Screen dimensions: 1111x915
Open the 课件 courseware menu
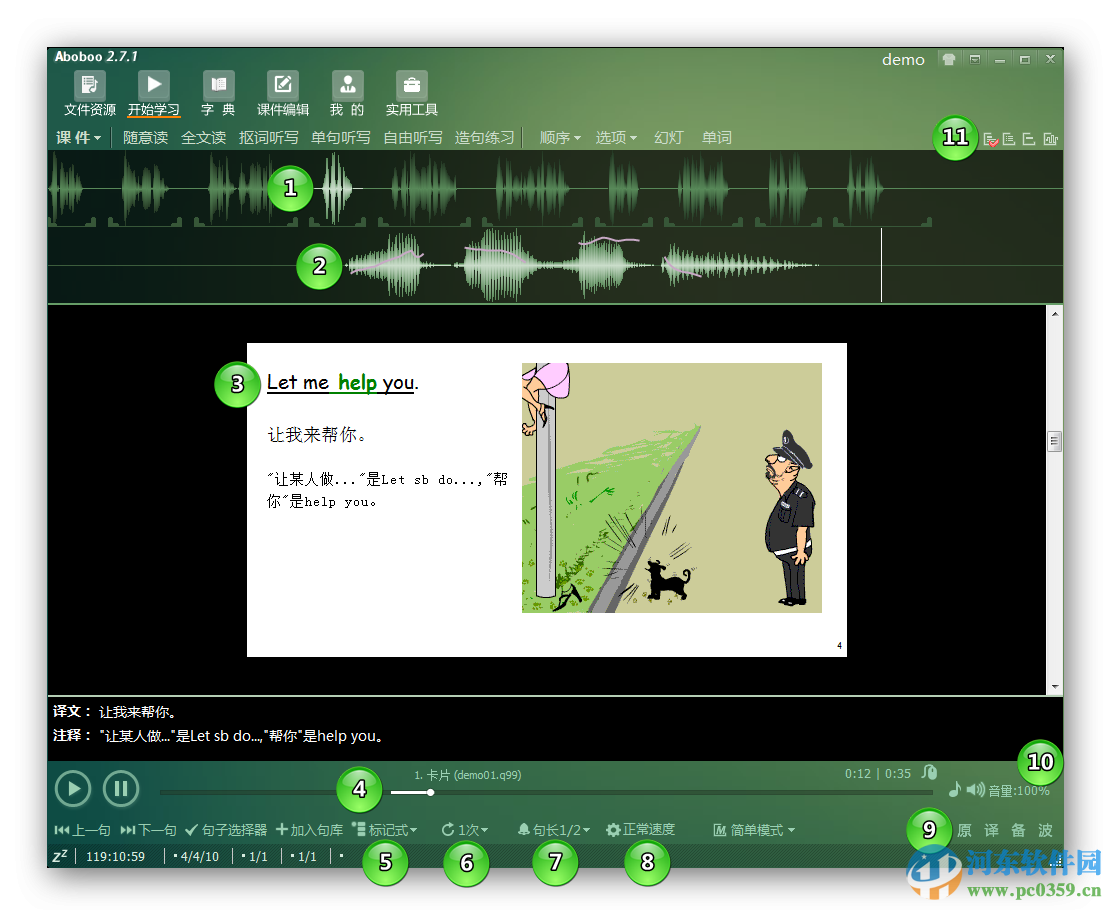tap(77, 137)
